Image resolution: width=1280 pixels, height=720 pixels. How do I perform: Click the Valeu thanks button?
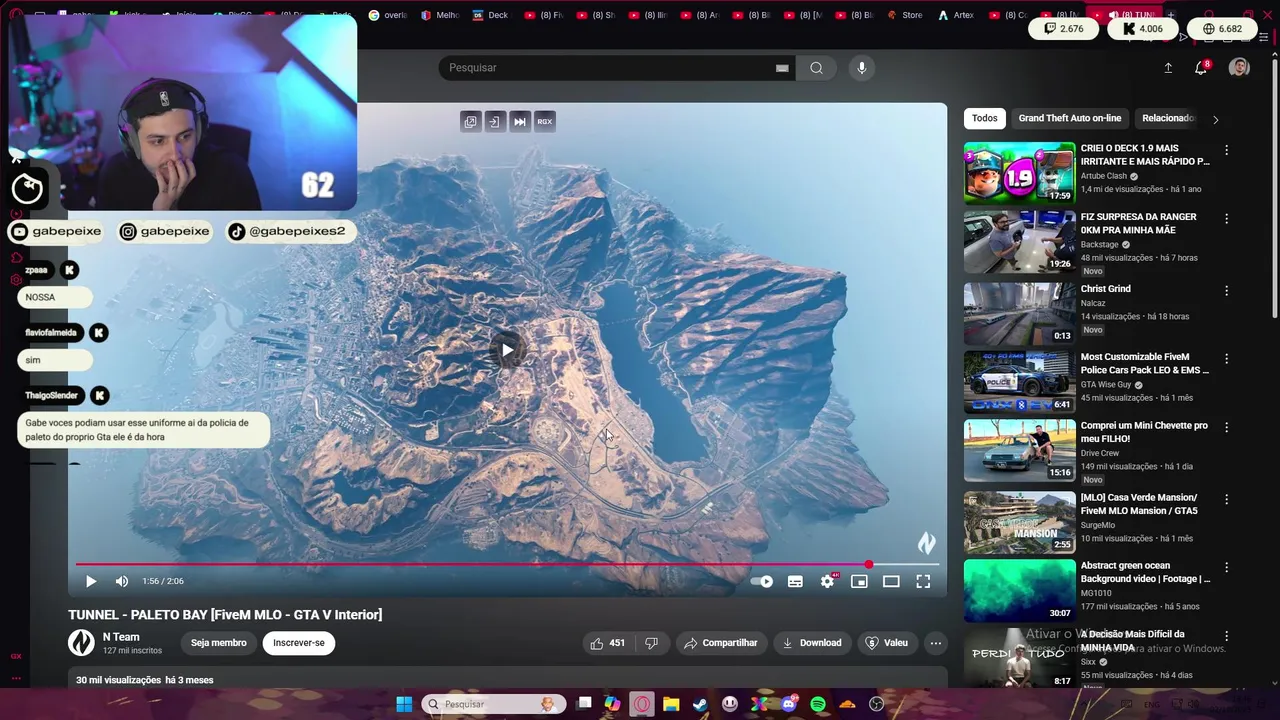[887, 643]
